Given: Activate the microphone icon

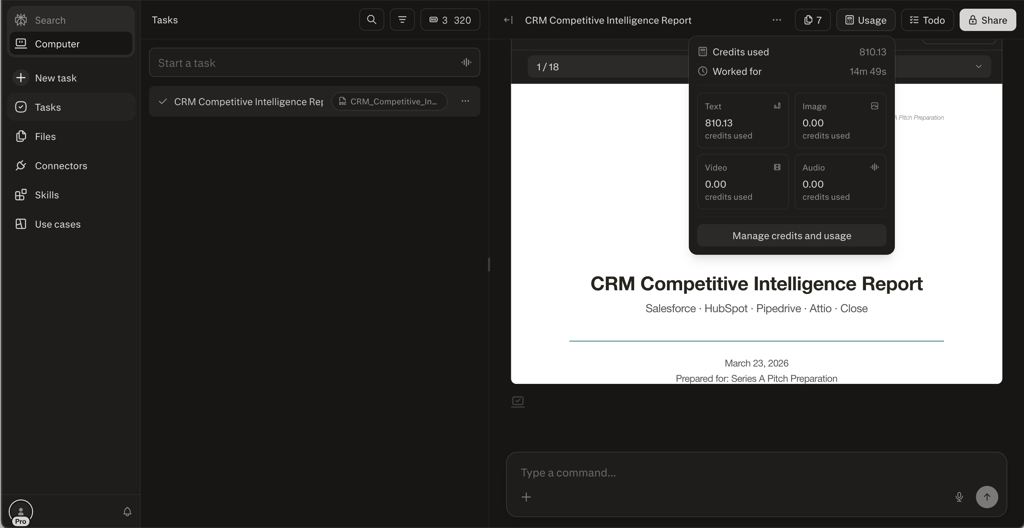Looking at the screenshot, I should (959, 497).
